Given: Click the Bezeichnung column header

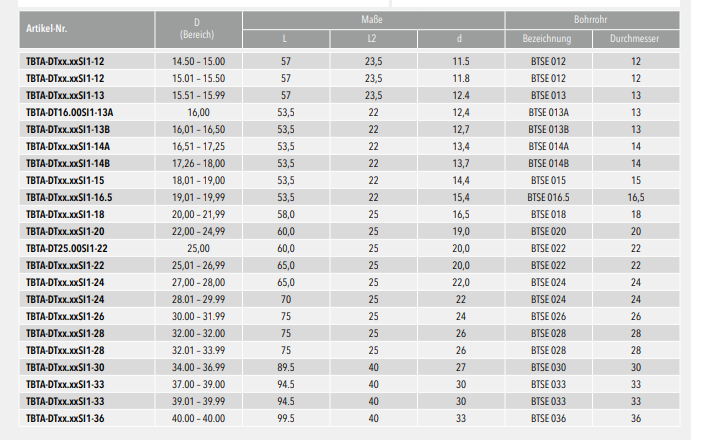Looking at the screenshot, I should pos(548,39).
